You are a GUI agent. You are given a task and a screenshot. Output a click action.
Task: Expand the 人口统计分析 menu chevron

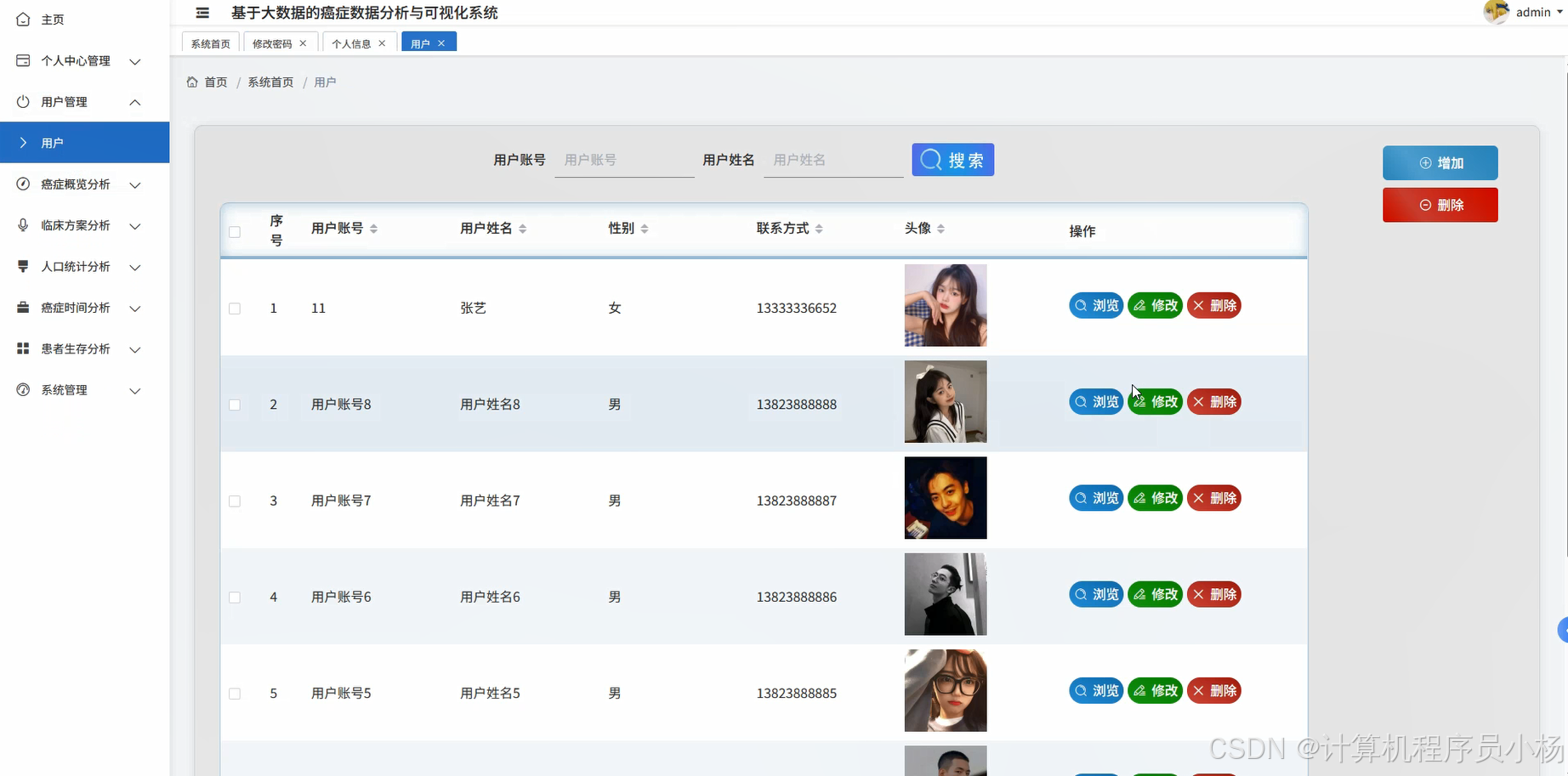(x=135, y=267)
